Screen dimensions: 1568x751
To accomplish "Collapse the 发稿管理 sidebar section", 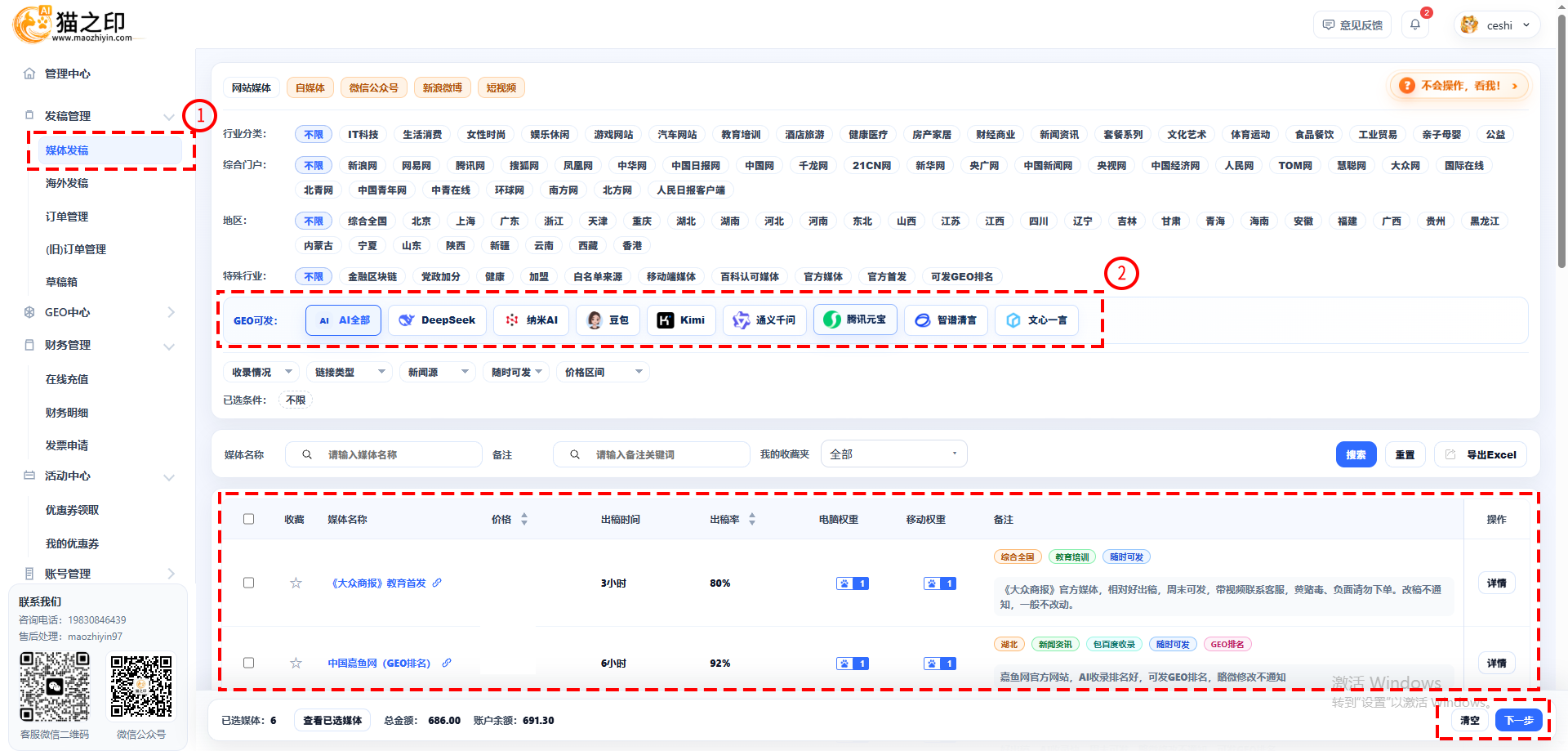I will (x=169, y=117).
